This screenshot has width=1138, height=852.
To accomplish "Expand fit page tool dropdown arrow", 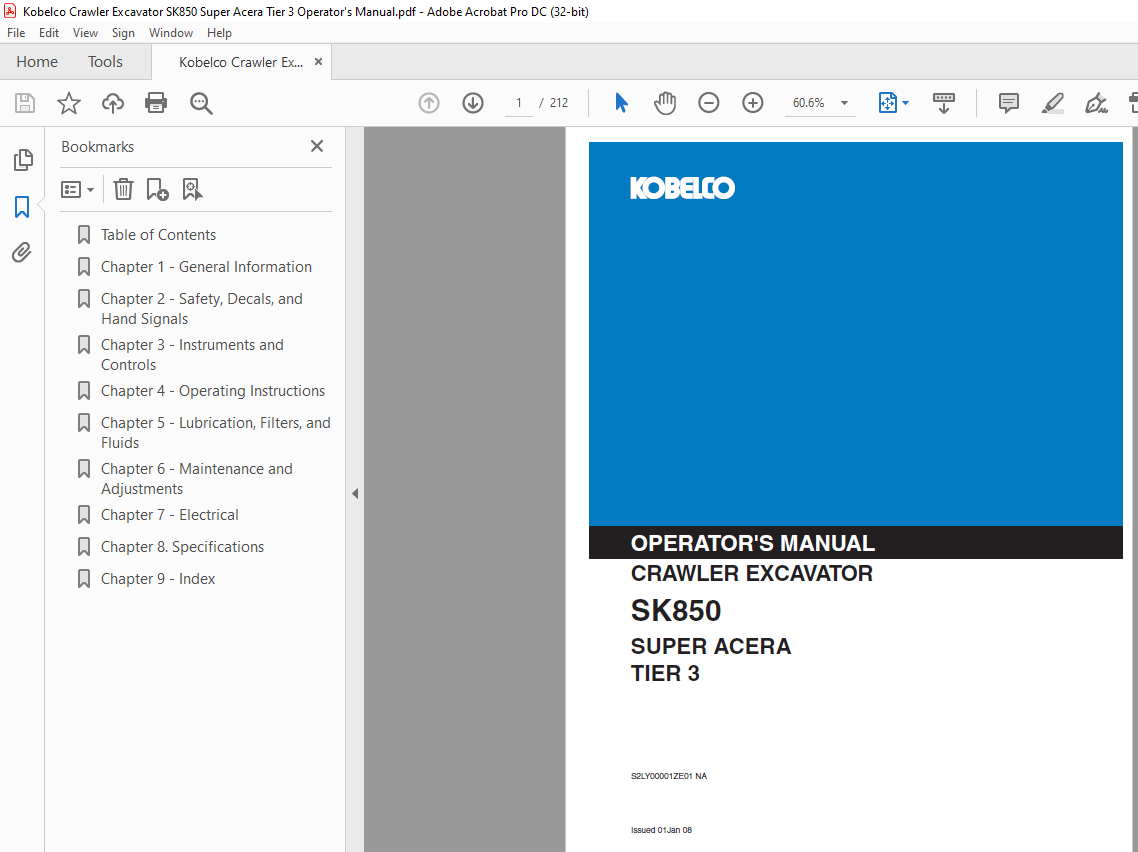I will [x=905, y=103].
